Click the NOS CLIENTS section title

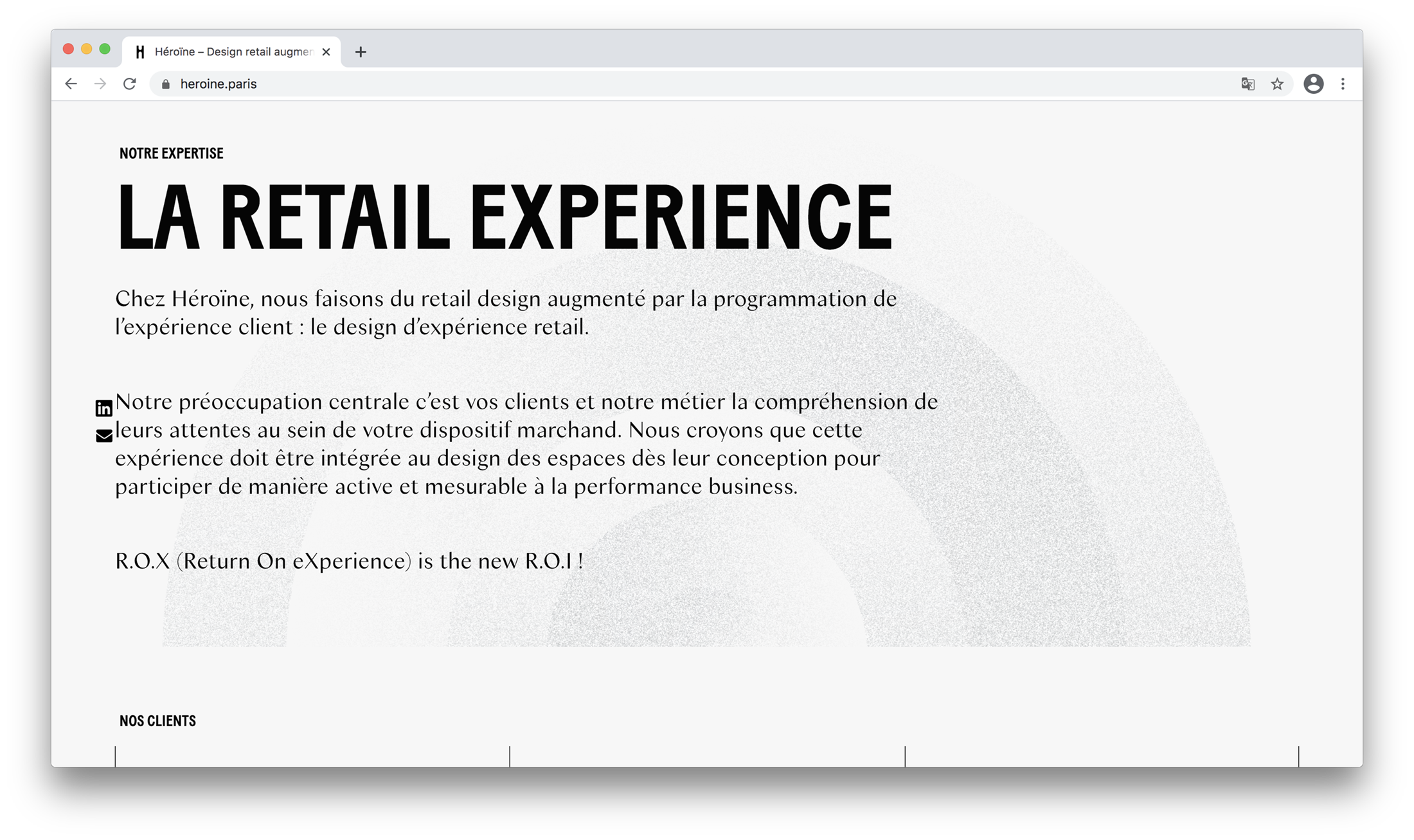point(157,721)
